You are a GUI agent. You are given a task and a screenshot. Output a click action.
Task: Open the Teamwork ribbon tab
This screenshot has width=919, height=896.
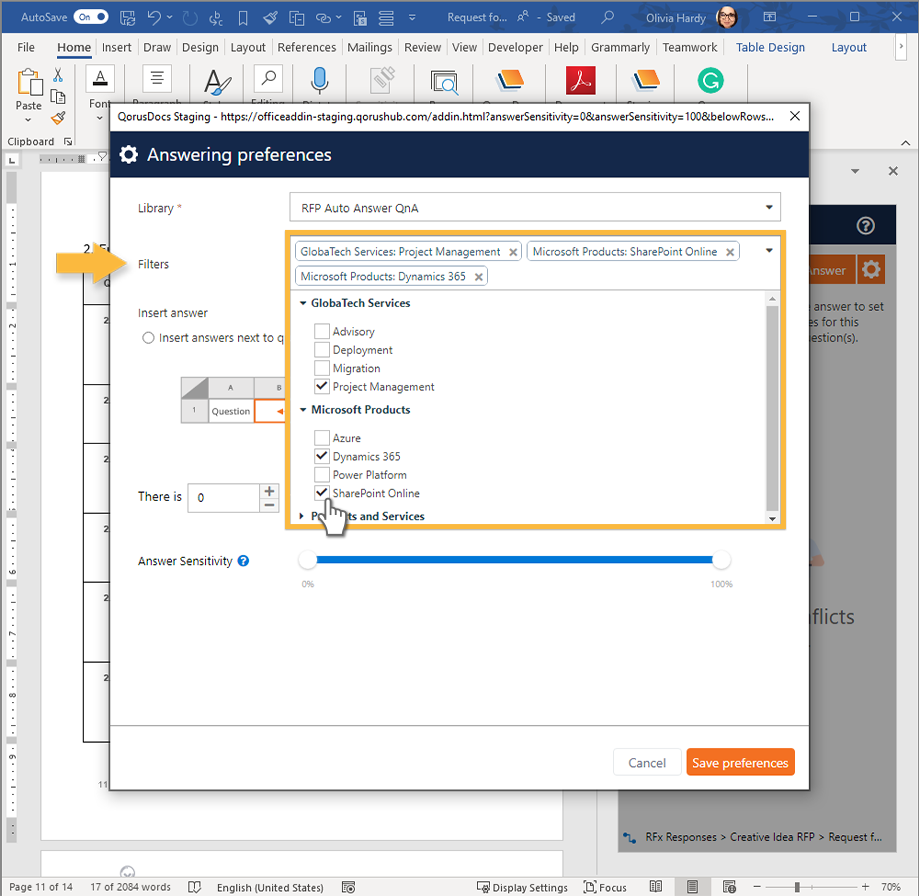[690, 47]
